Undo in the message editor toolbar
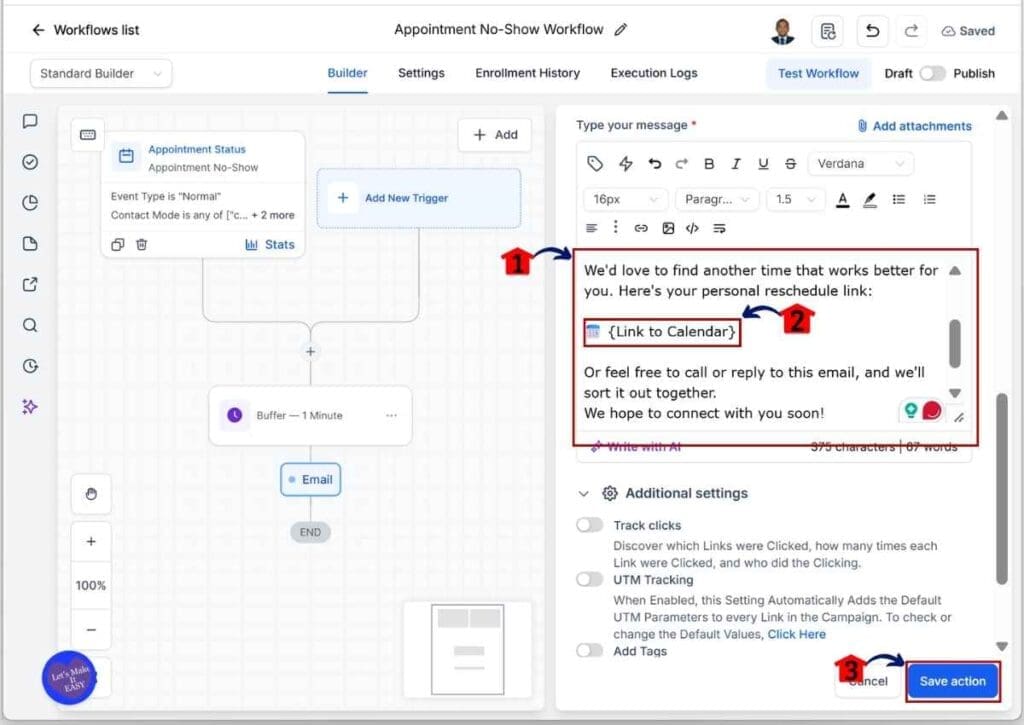The height and width of the screenshot is (725, 1024). 654,163
